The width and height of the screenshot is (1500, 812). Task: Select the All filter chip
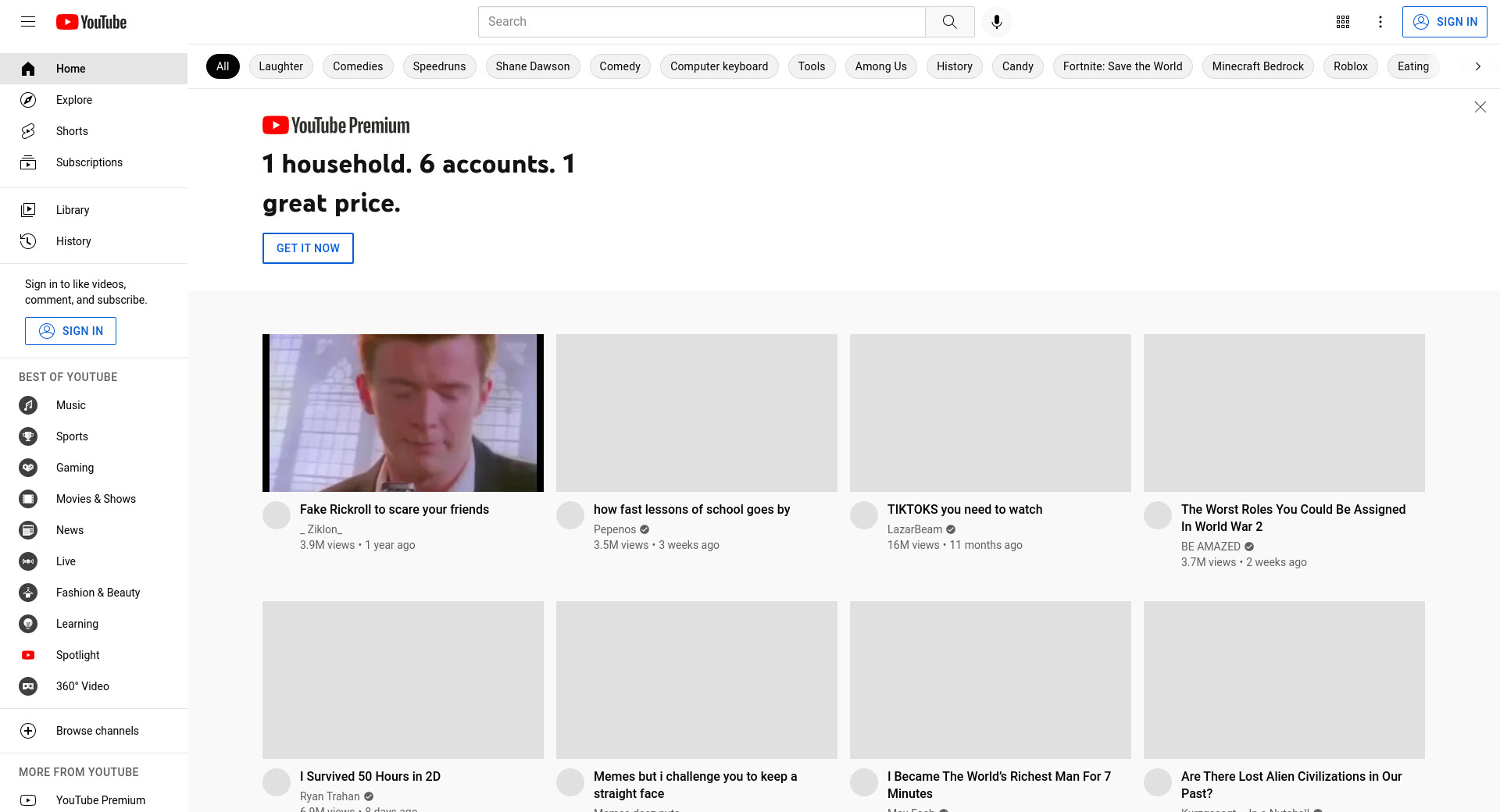click(223, 66)
